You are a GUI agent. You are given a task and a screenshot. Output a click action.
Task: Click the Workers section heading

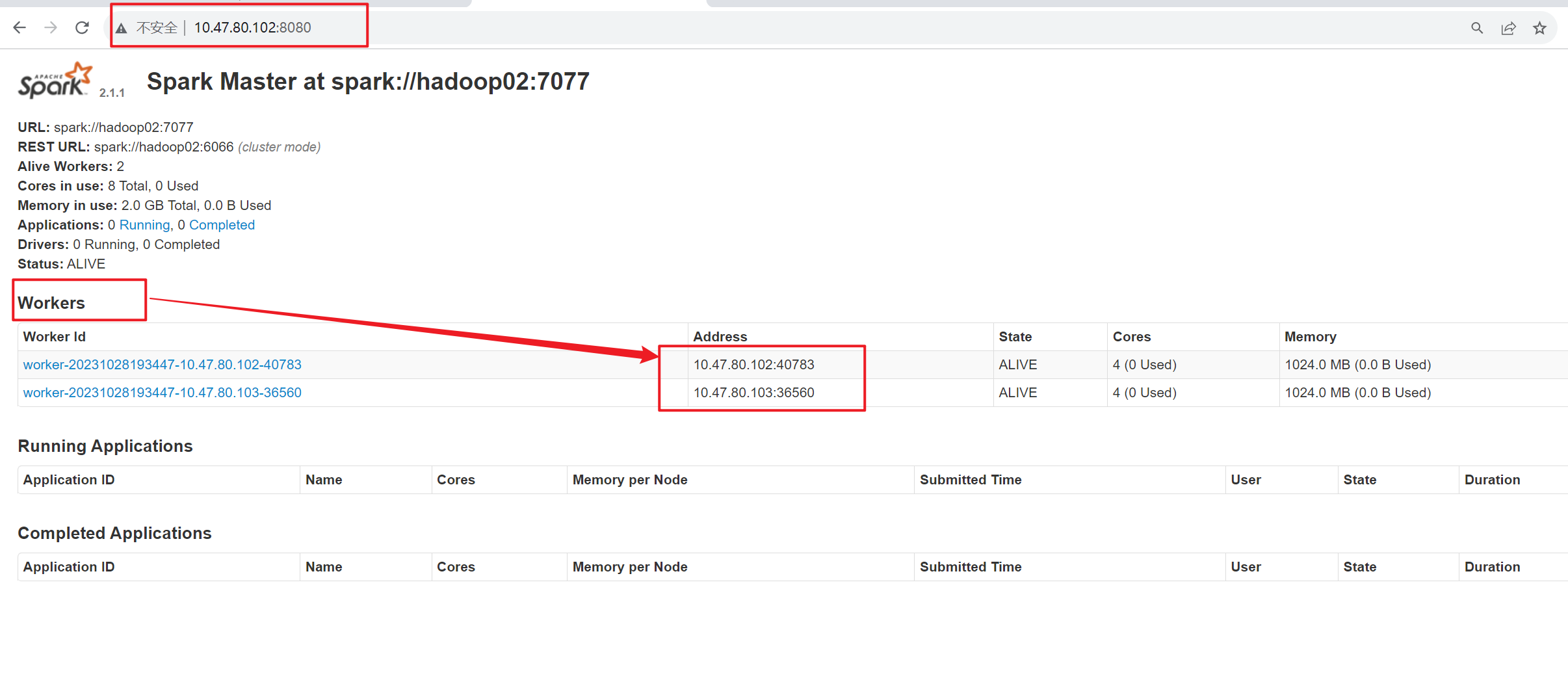(x=51, y=303)
